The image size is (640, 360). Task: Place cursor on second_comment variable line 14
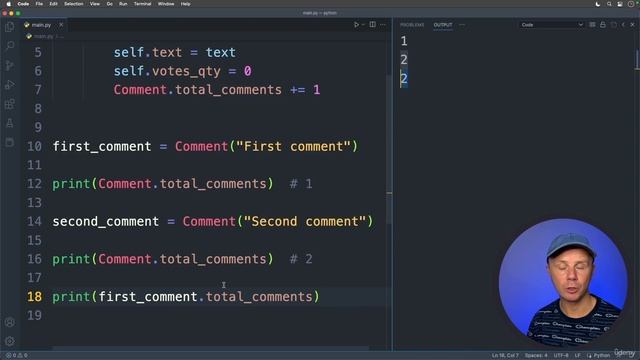pos(105,221)
